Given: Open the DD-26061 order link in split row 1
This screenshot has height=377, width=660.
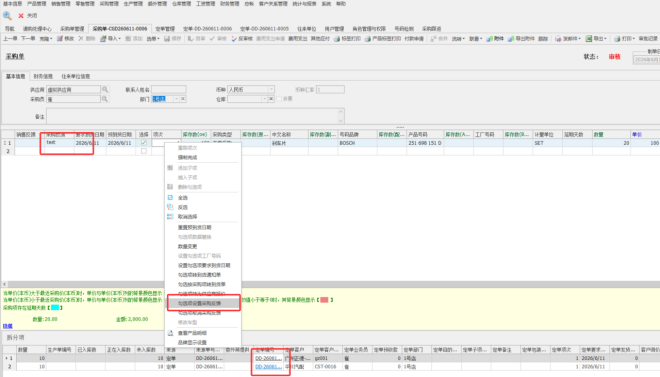Looking at the screenshot, I should (268, 358).
